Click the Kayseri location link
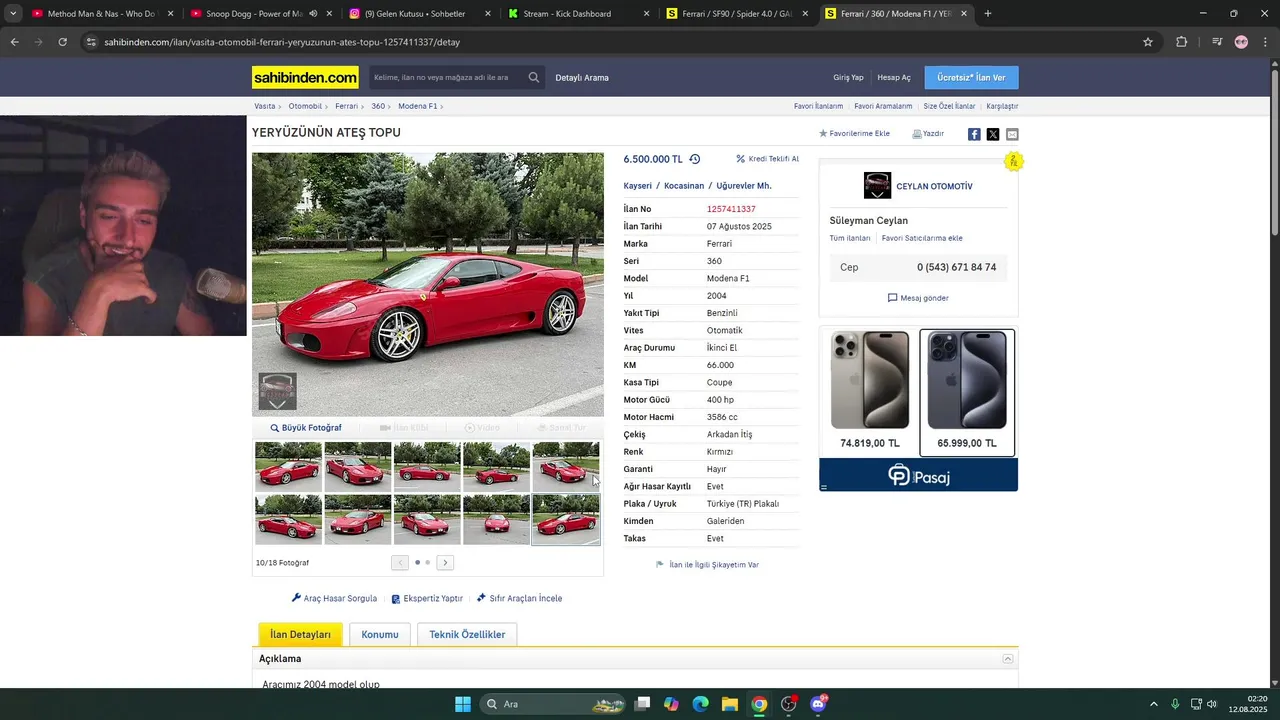 (637, 186)
